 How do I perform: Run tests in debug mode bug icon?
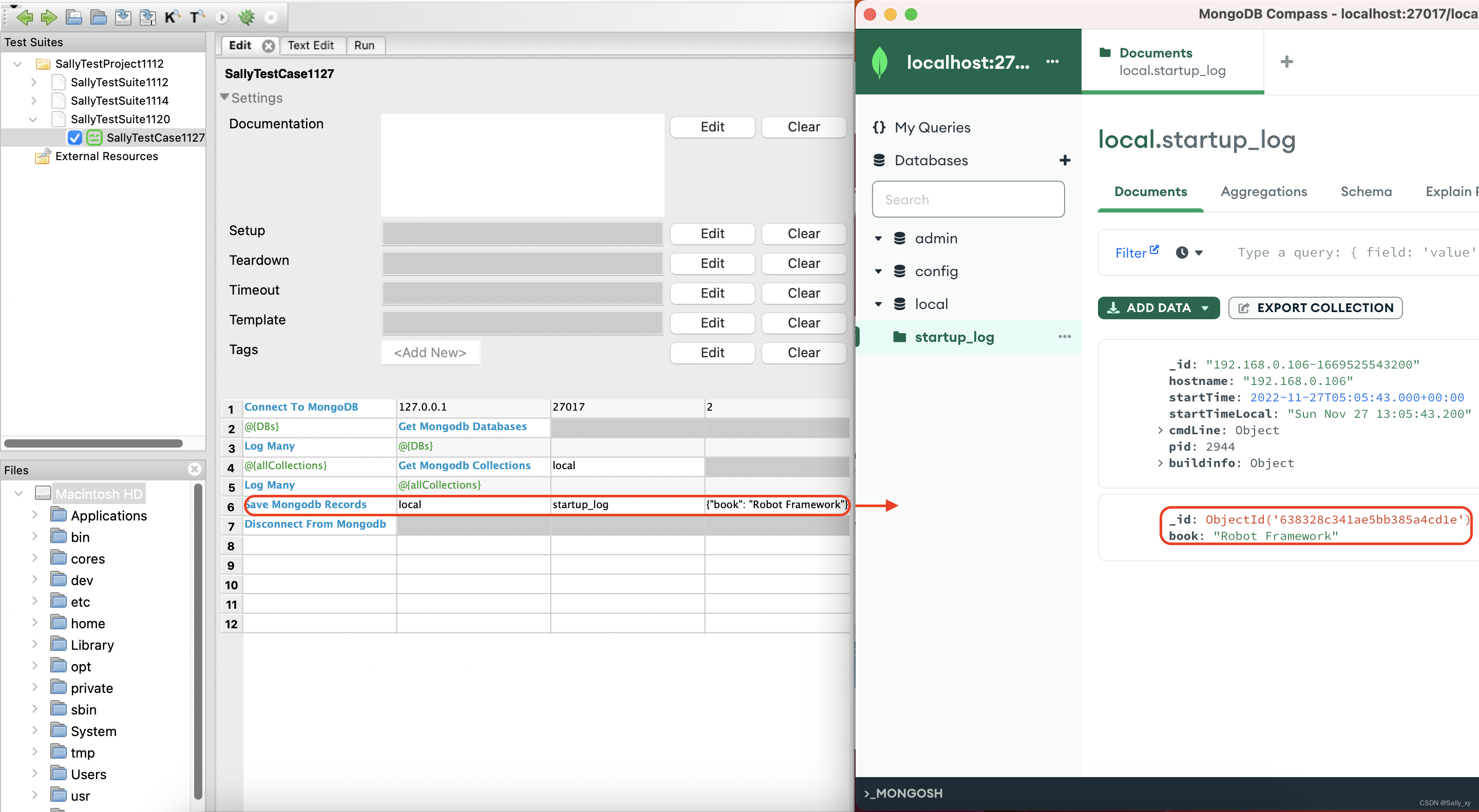tap(247, 17)
